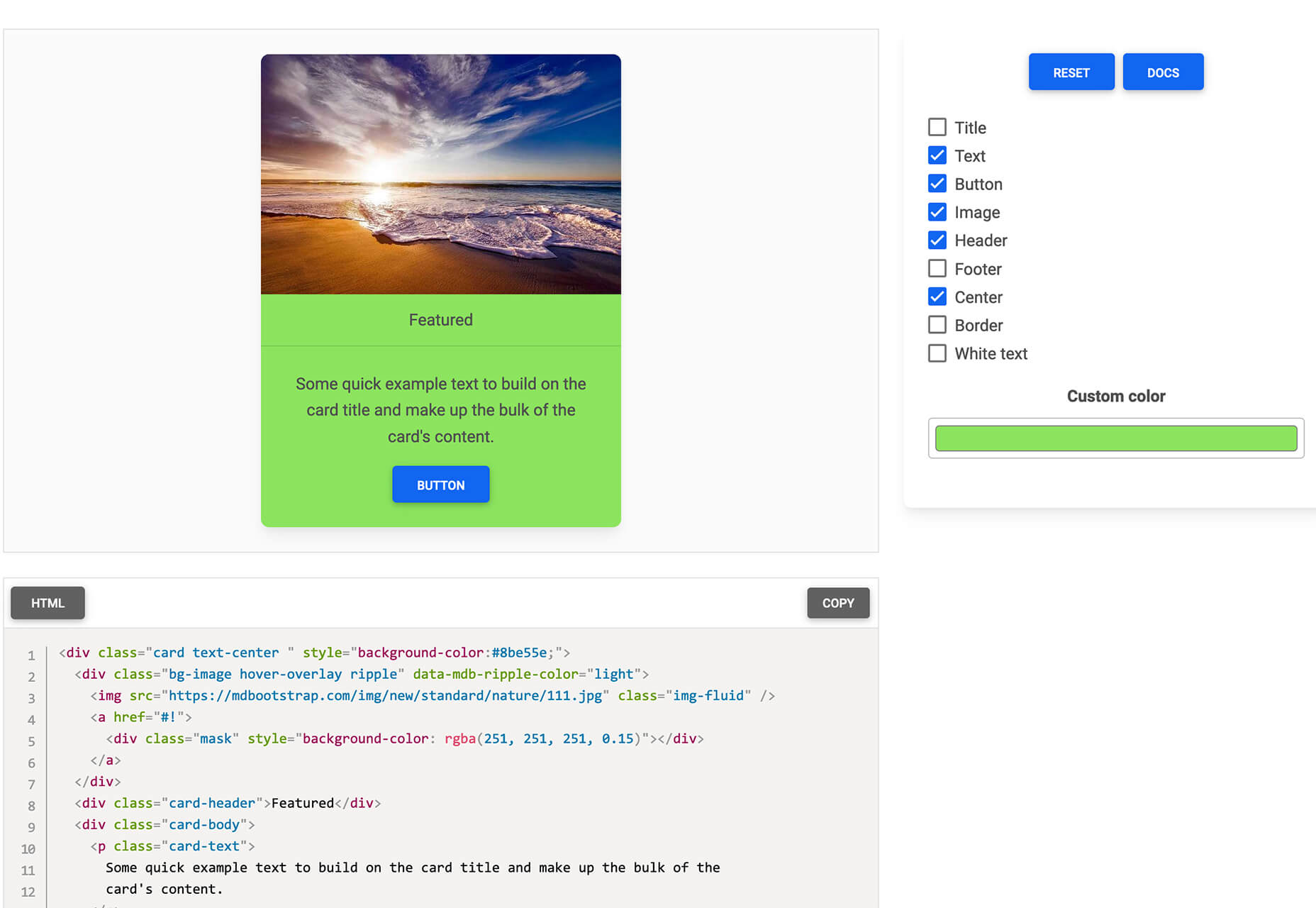Enable the Border checkbox
The height and width of the screenshot is (908, 1316).
click(x=937, y=325)
